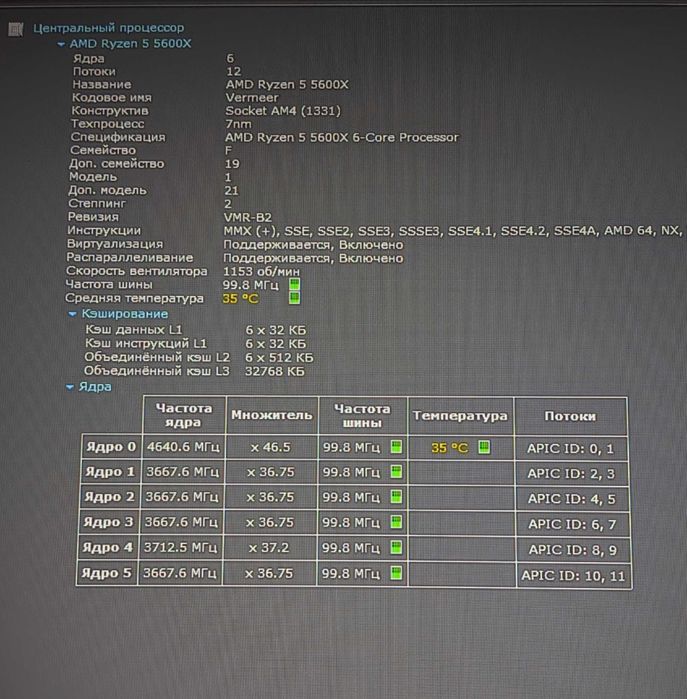
Task: Click the x 37.2 multiplier cell
Action: tap(269, 547)
